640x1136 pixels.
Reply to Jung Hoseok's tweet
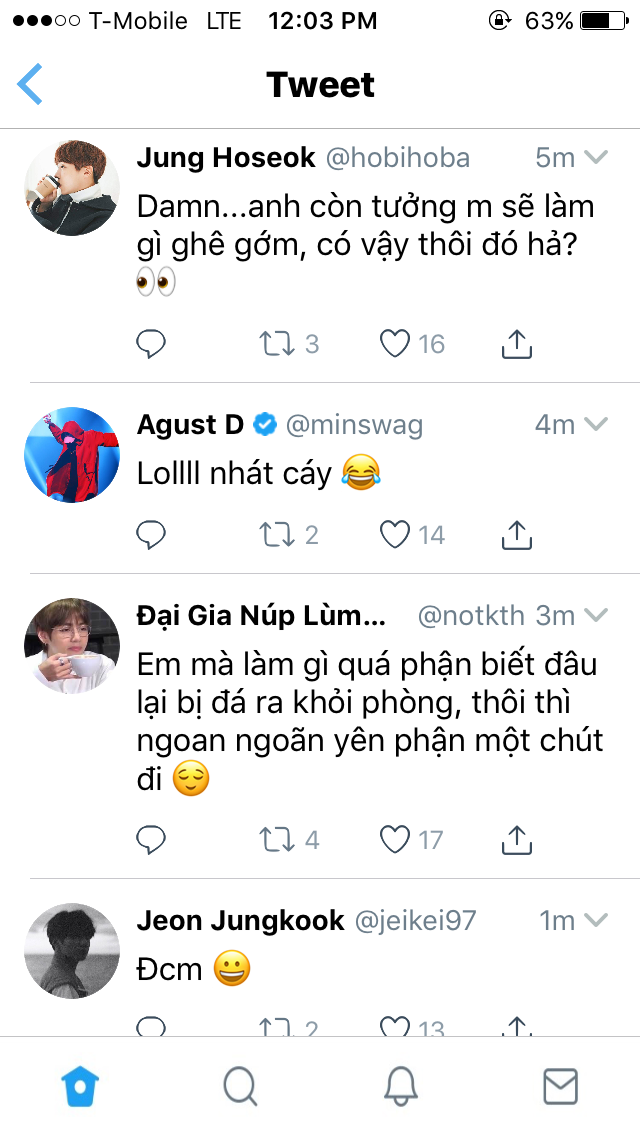coord(151,344)
